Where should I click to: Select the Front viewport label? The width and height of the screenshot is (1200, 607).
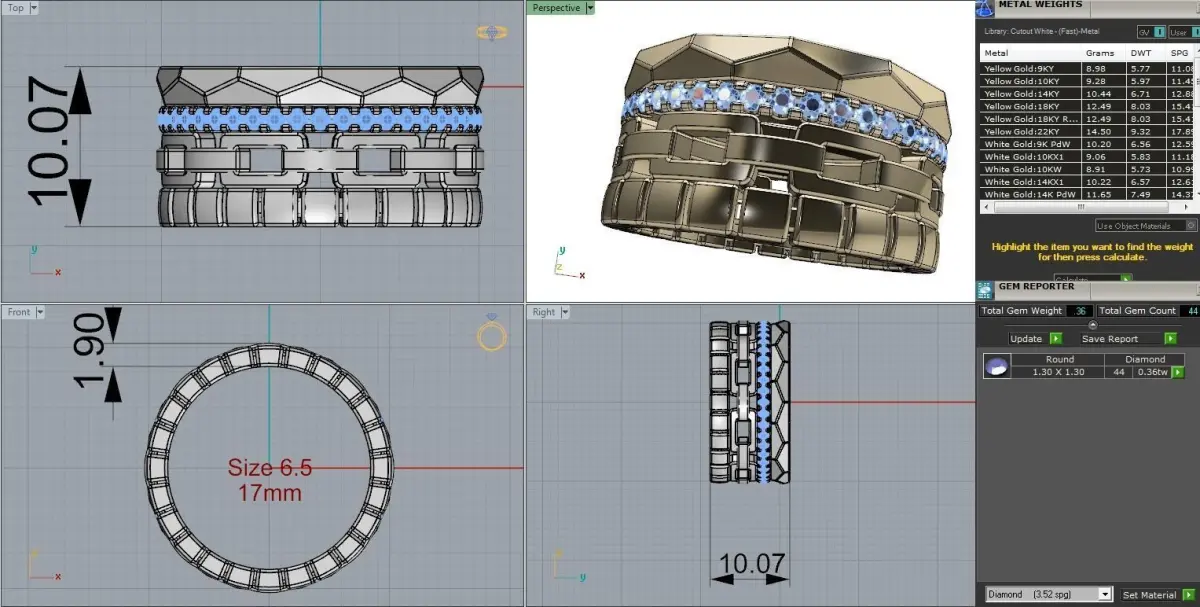(19, 312)
